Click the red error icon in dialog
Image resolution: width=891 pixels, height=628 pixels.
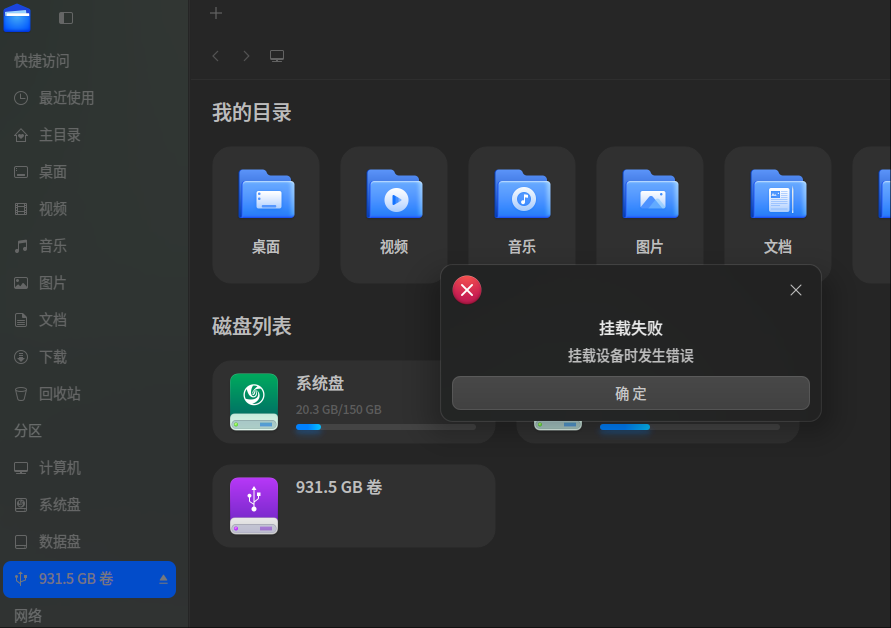(x=467, y=290)
